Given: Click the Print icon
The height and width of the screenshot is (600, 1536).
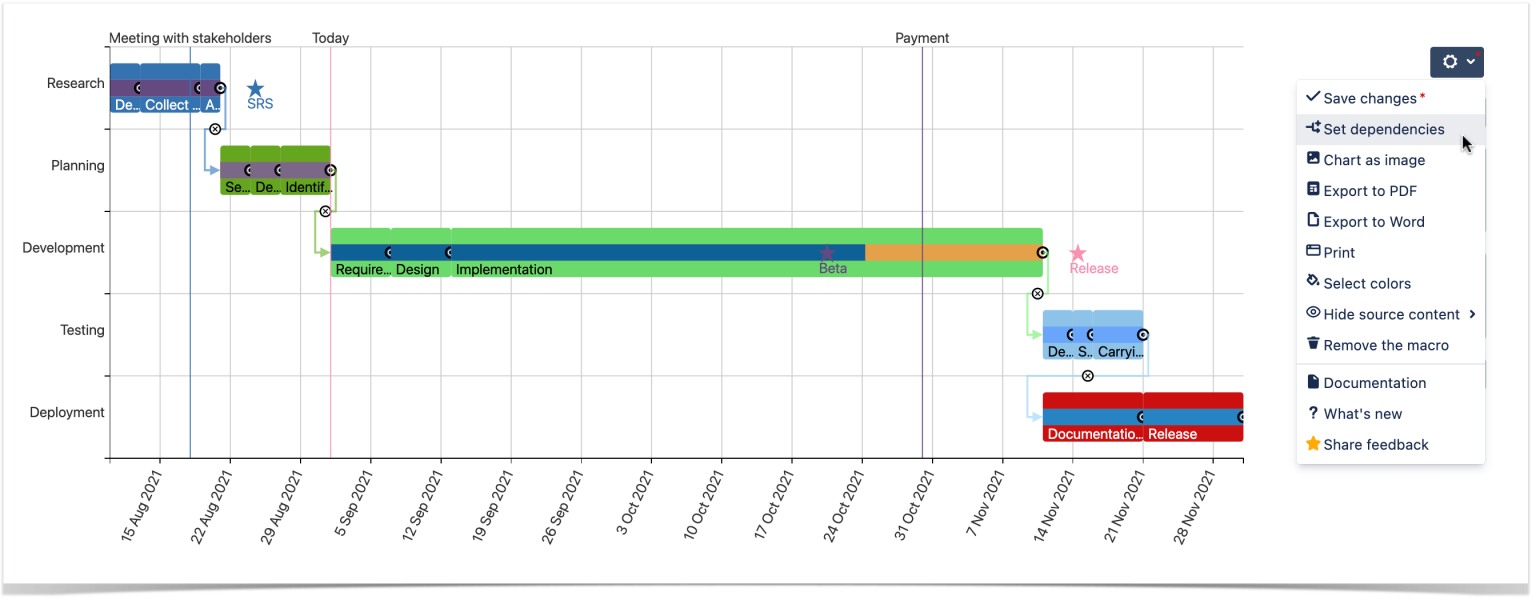Looking at the screenshot, I should pos(1314,252).
